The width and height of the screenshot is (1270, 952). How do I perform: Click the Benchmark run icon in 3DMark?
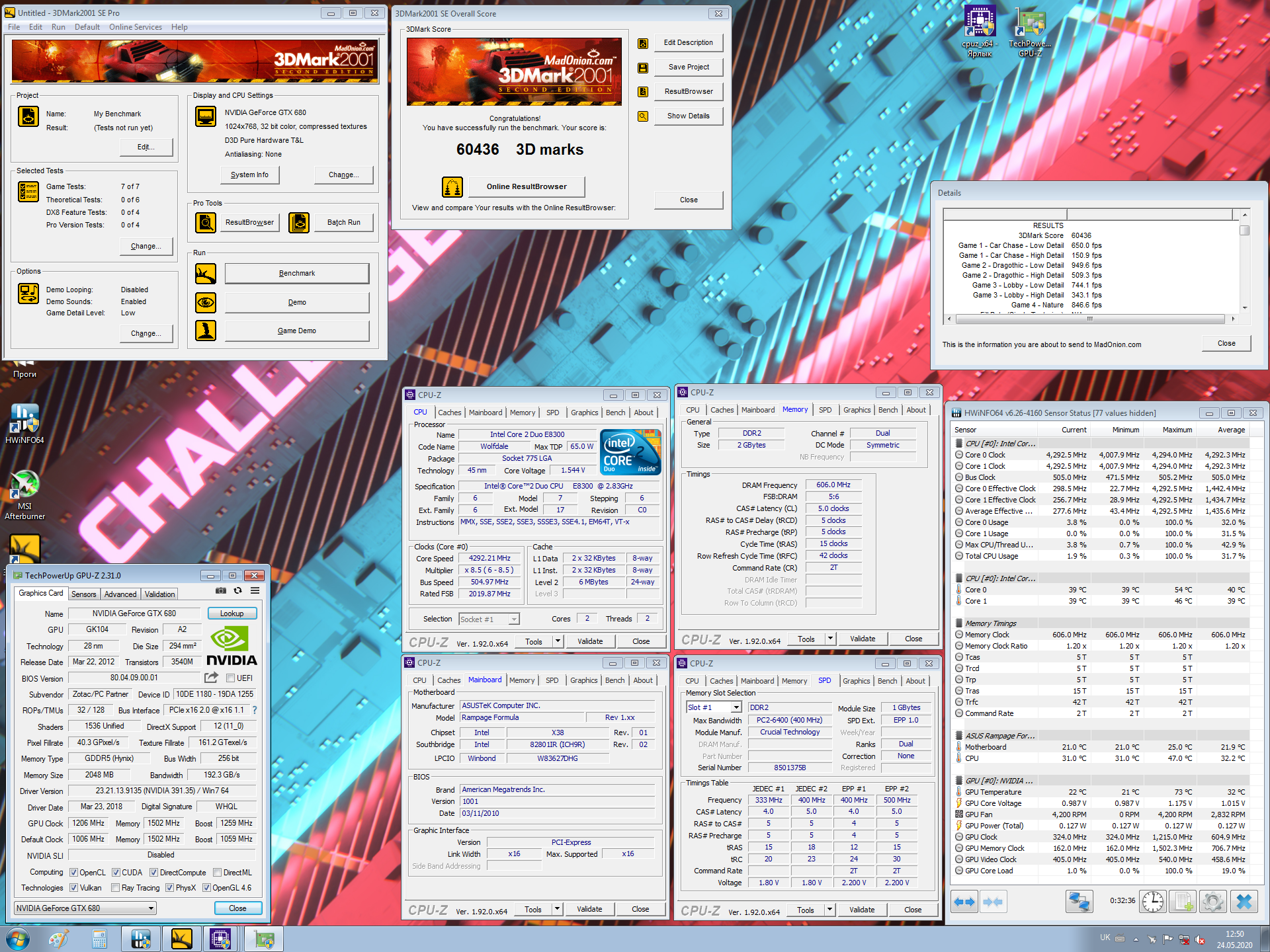tap(206, 274)
